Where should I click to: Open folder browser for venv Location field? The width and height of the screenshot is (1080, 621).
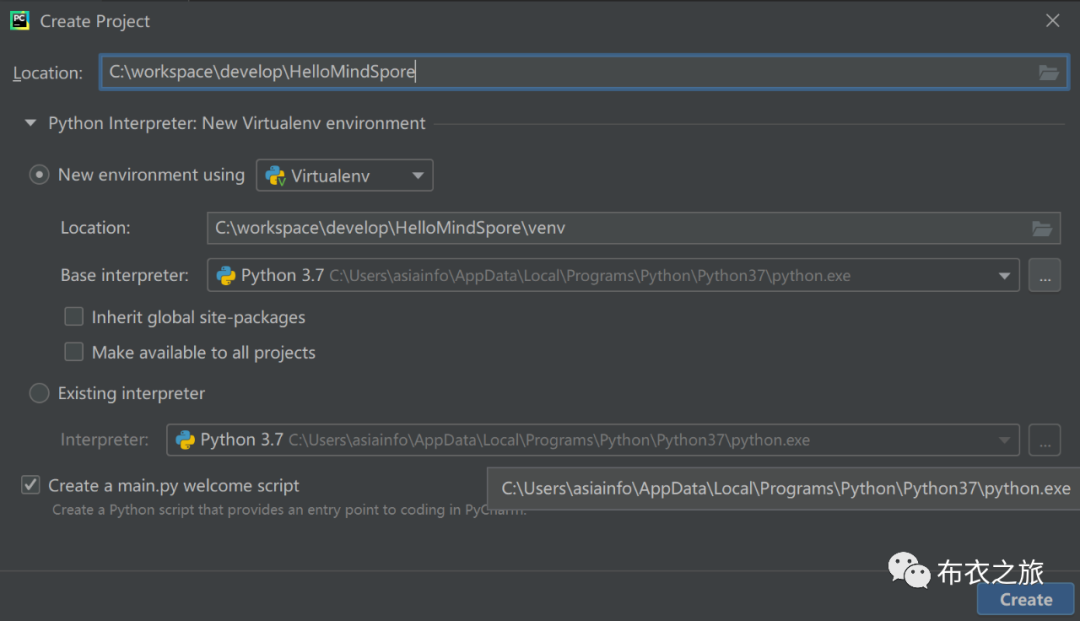pos(1041,229)
